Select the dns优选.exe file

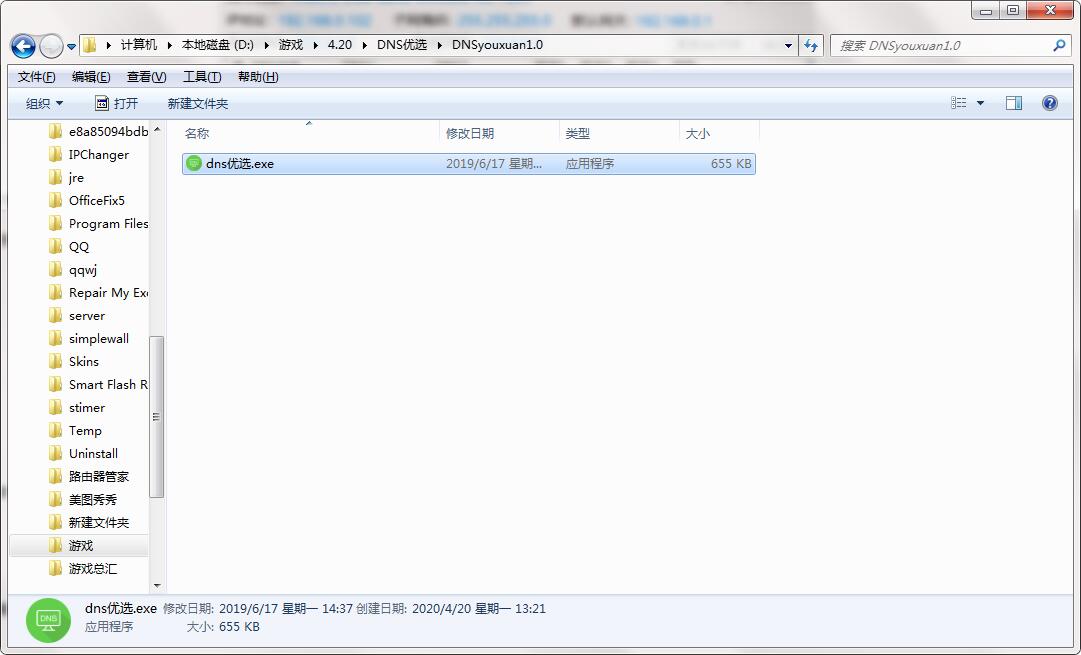point(469,163)
